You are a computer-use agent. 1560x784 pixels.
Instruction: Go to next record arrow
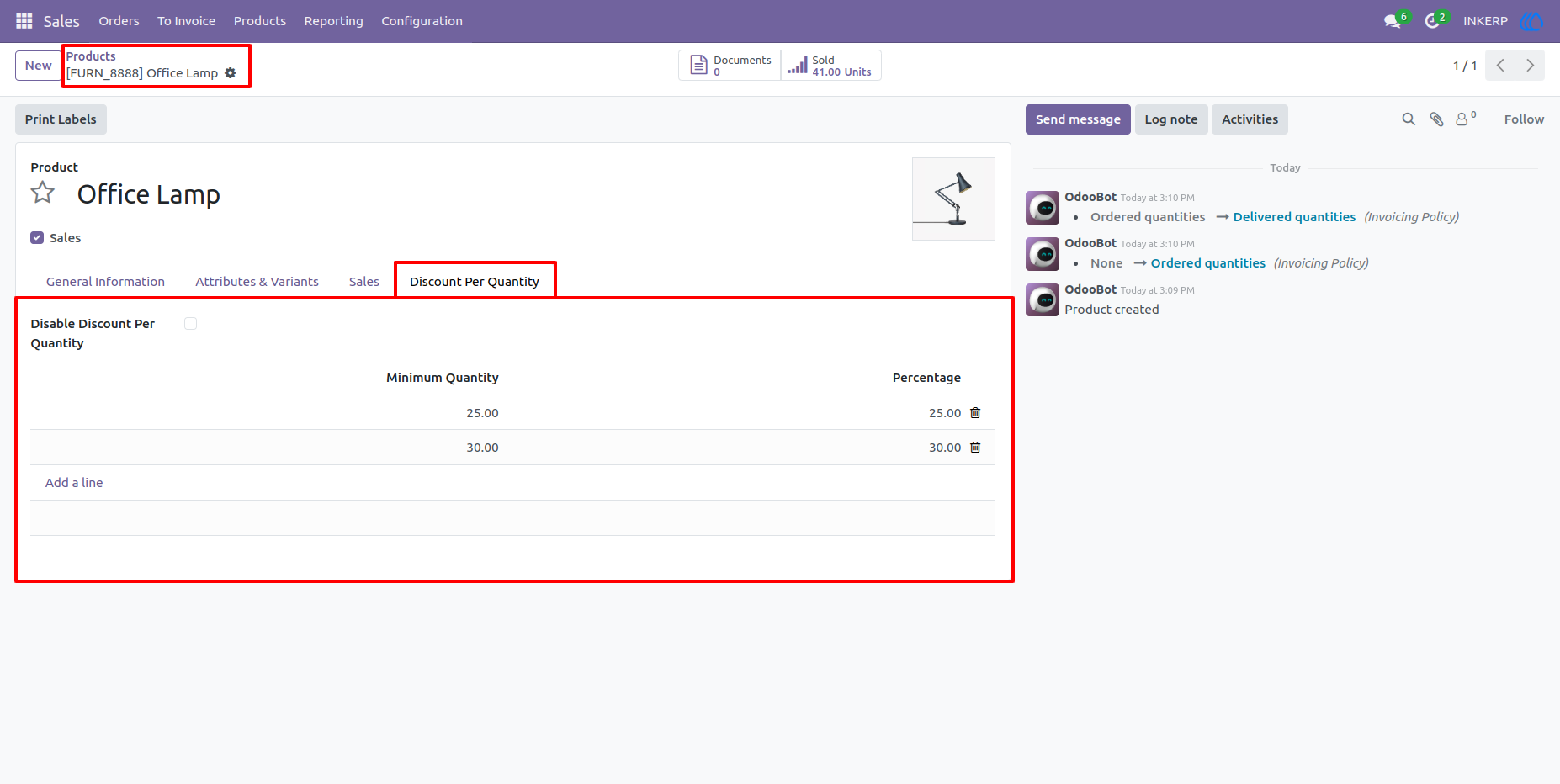1530,66
